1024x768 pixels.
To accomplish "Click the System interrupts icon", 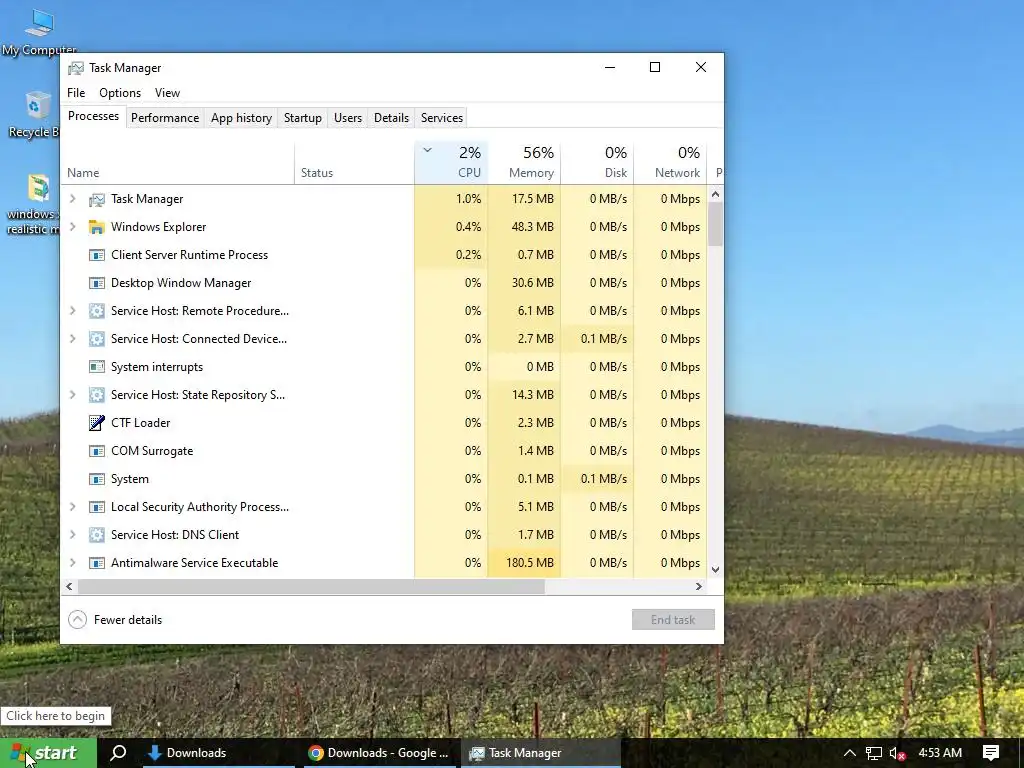I will [x=97, y=367].
